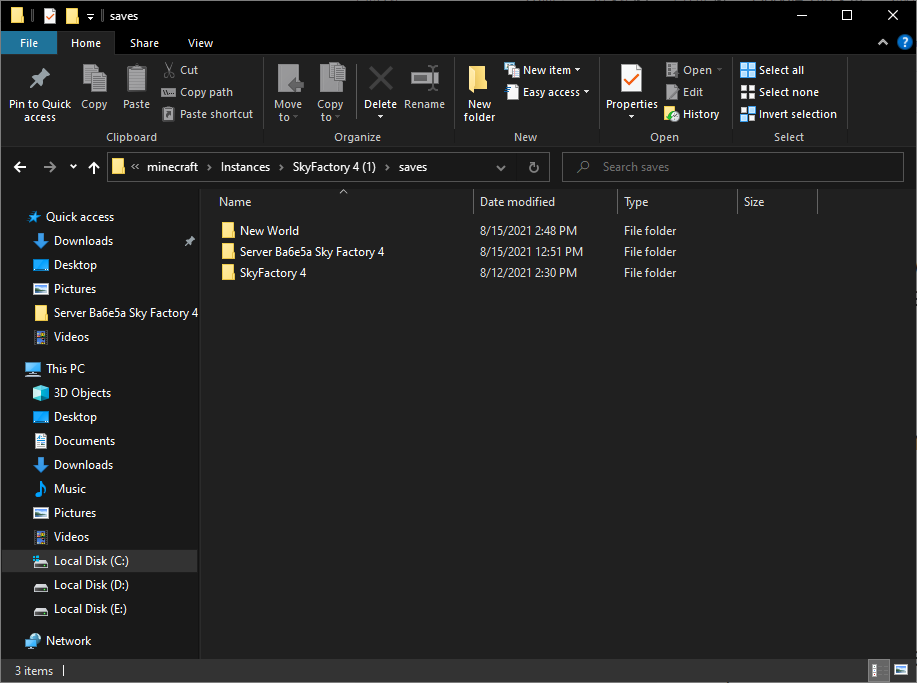
Task: Open New item dropdown
Action: coord(543,70)
